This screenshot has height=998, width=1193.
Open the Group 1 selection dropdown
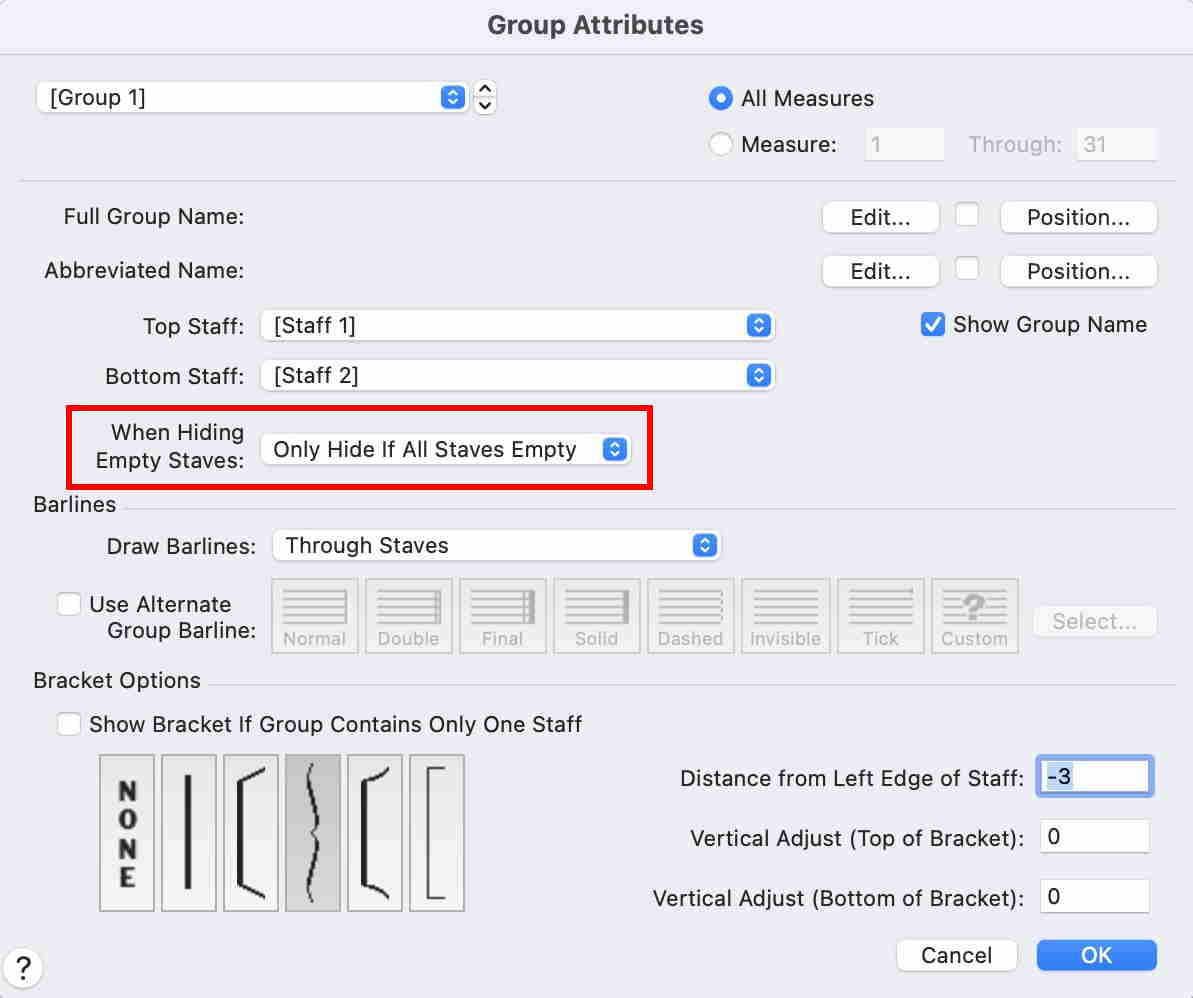click(x=252, y=98)
